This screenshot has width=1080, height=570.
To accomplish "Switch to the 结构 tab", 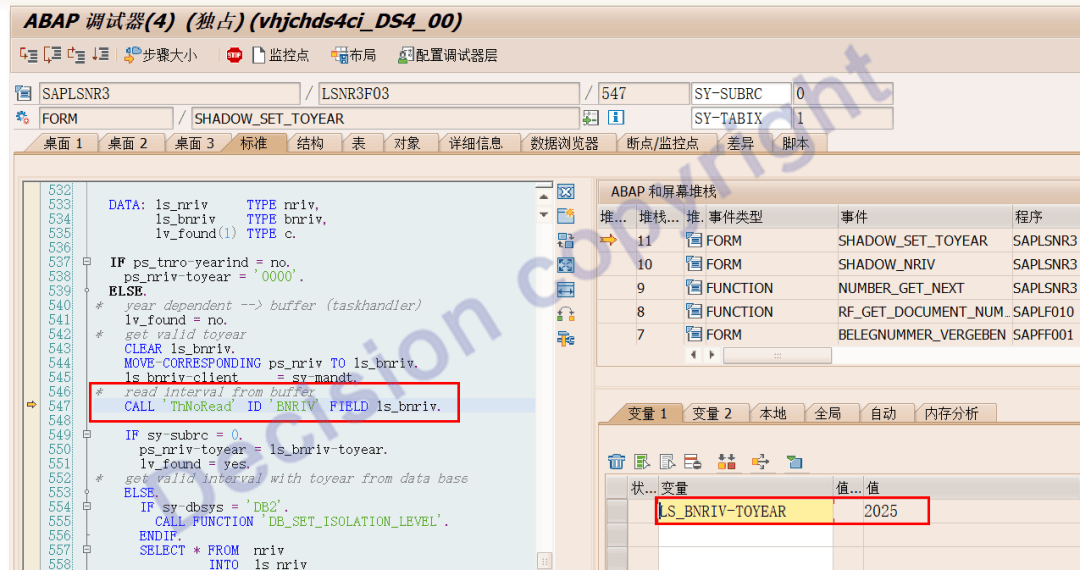I will [310, 143].
